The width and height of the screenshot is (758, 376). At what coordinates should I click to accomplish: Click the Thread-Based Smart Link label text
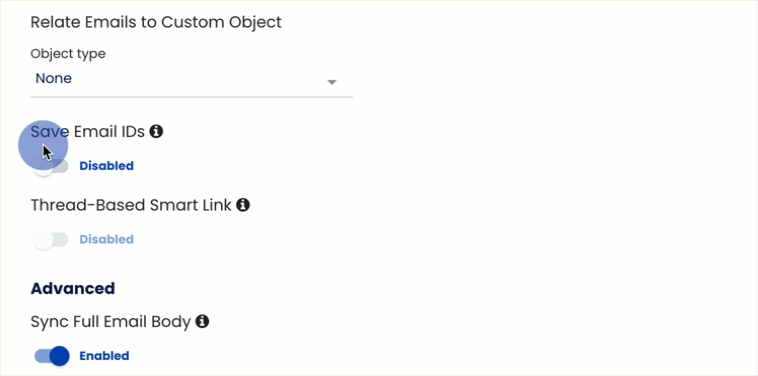[131, 205]
